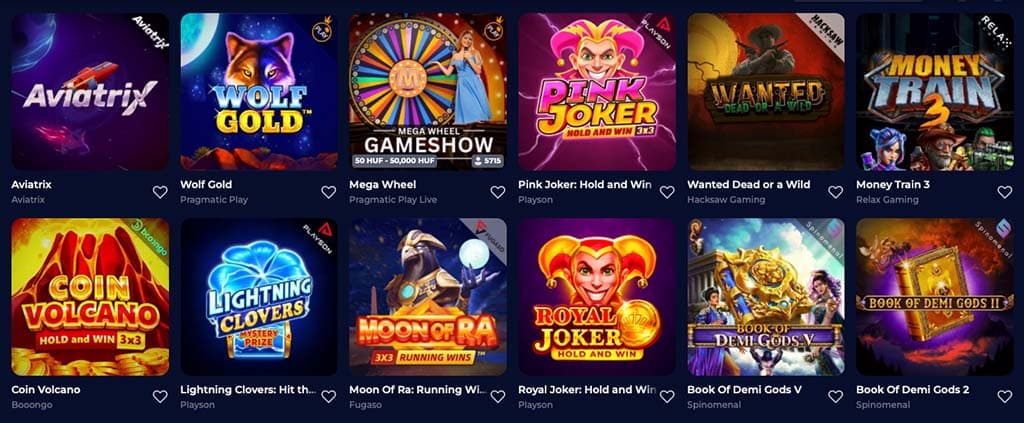Launch the Wolf Gold slot thumbnail
Screen dimensions: 1024x423
[259, 92]
